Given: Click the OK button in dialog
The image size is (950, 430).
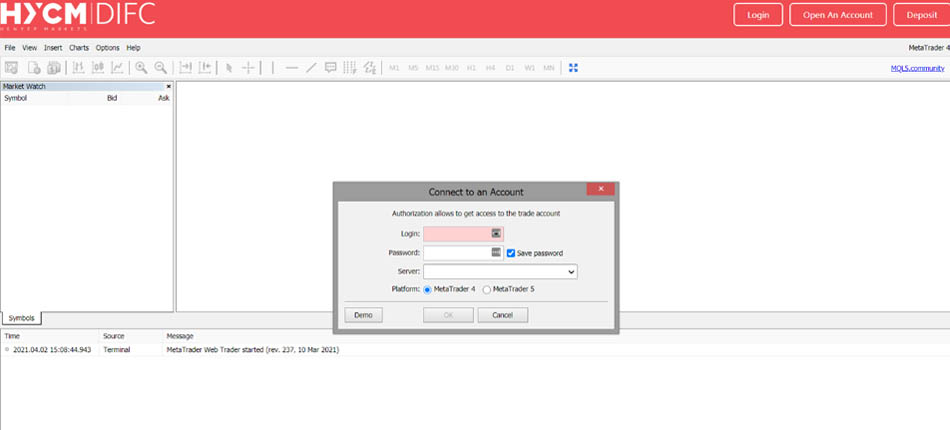Looking at the screenshot, I should (x=448, y=315).
